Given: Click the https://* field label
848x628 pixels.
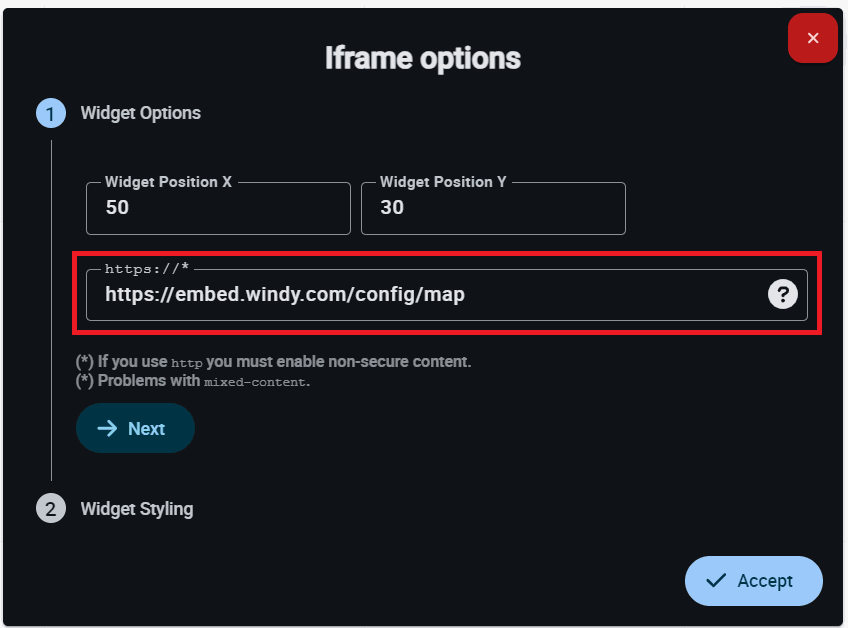Looking at the screenshot, I should click(x=147, y=268).
